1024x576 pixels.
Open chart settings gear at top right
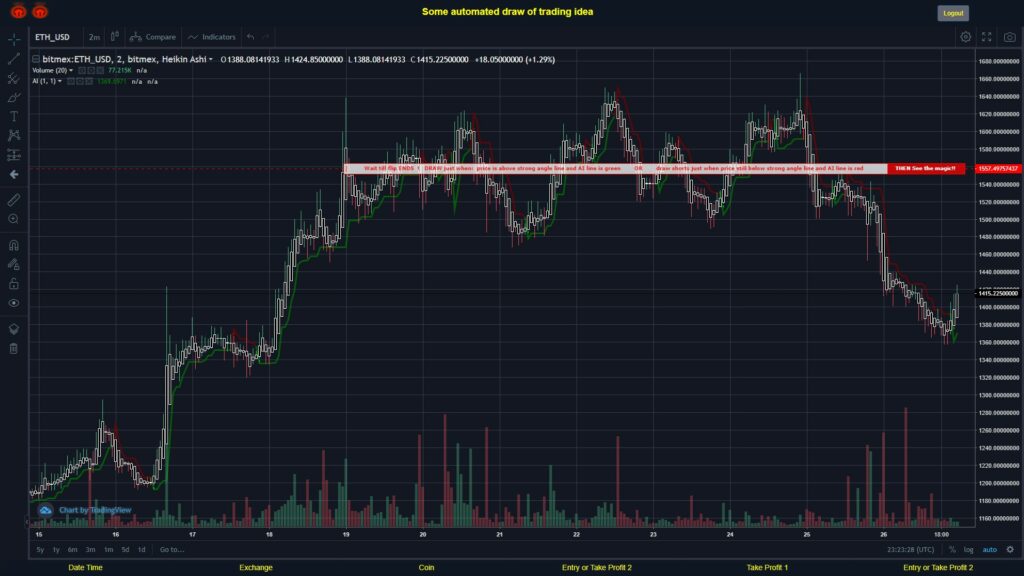tap(965, 37)
